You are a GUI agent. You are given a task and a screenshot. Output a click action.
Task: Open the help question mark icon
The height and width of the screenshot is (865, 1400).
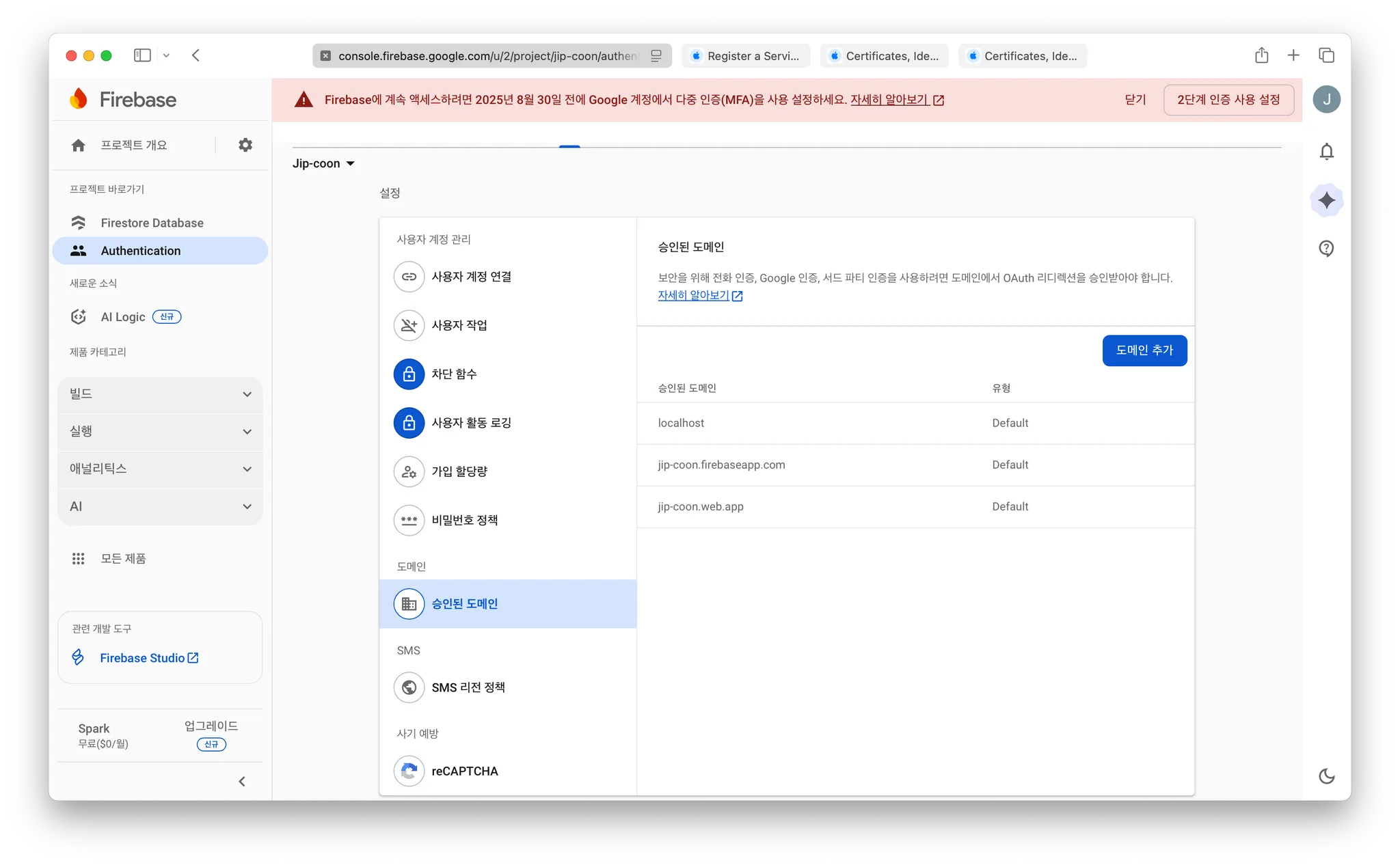coord(1326,249)
